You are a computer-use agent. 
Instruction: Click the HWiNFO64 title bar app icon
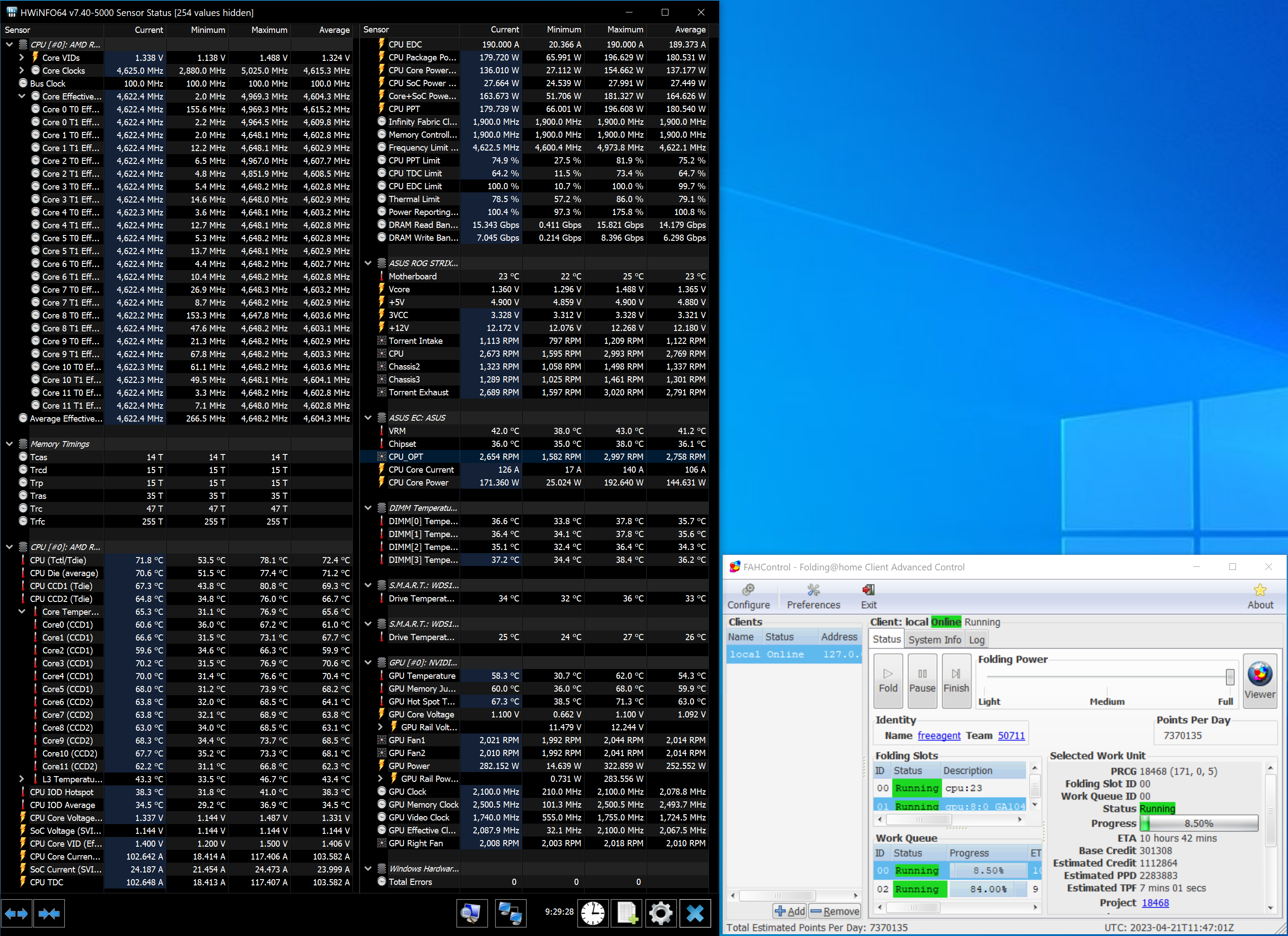[12, 12]
